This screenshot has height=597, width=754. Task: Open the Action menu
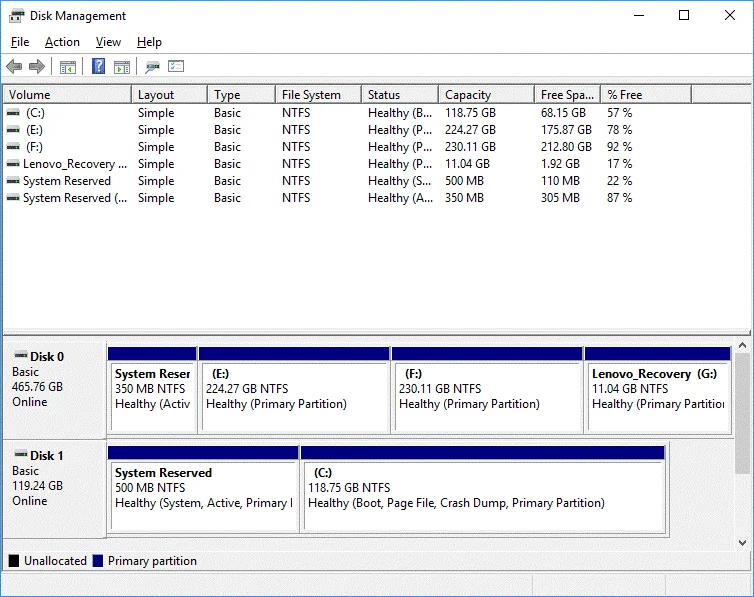coord(62,42)
